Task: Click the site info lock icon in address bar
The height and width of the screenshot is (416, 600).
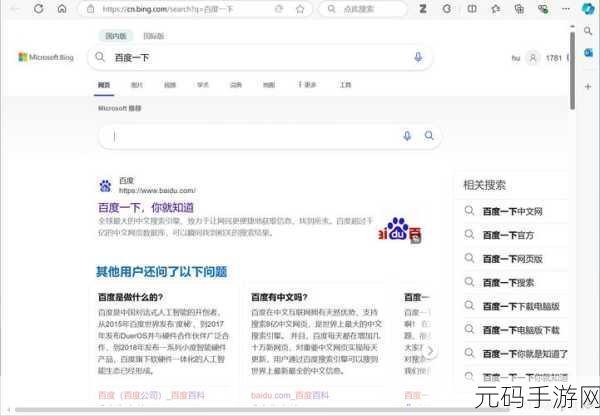Action: (90, 9)
